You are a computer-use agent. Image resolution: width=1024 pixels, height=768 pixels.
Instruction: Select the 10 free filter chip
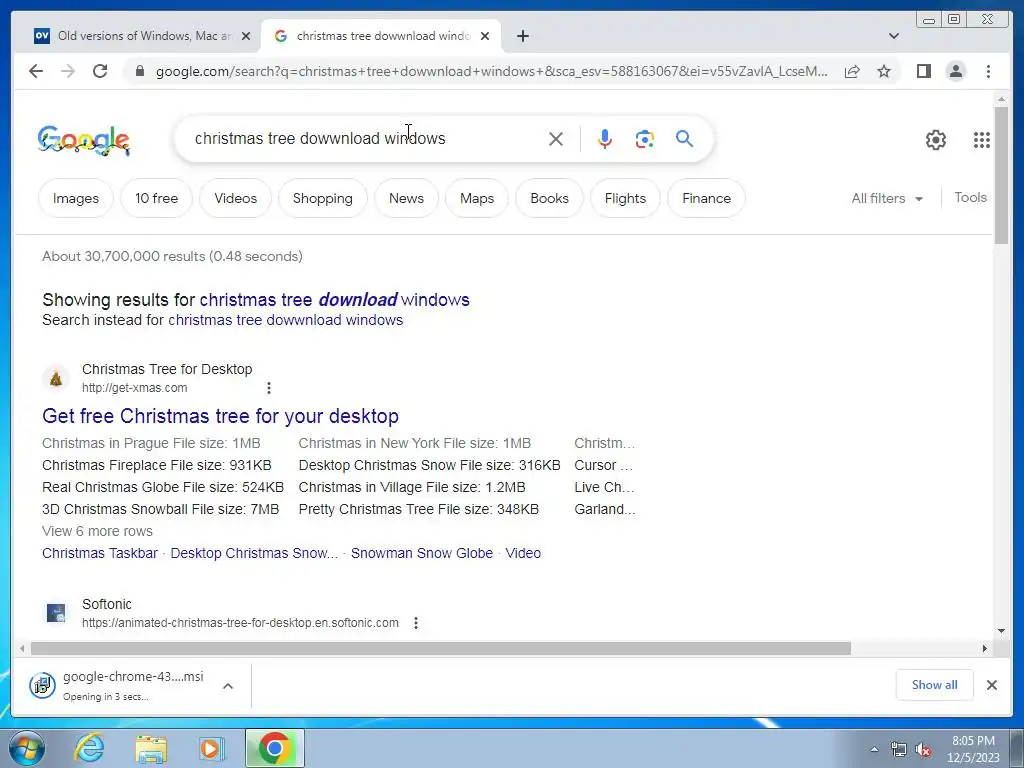(x=156, y=198)
